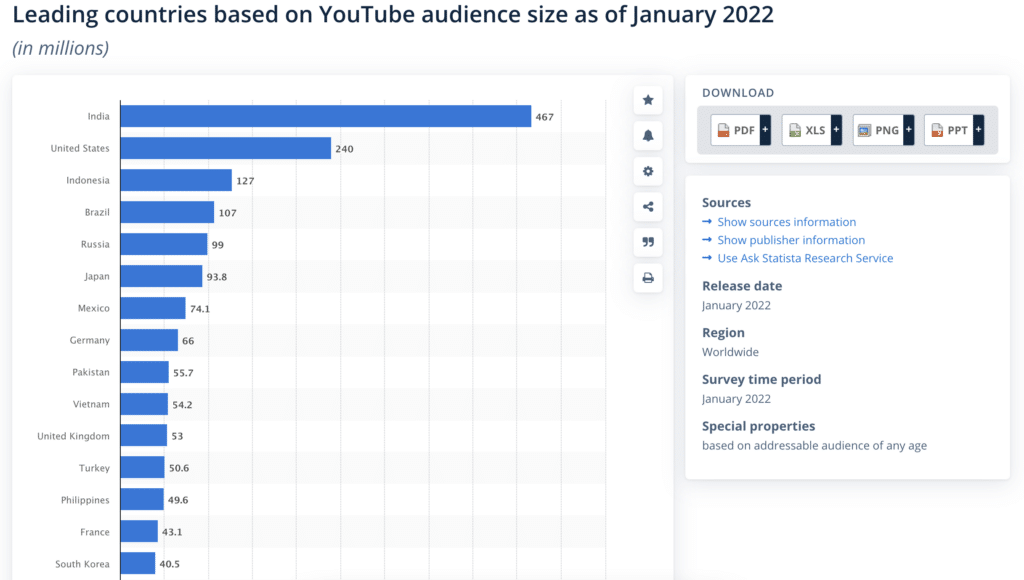Click the '(in millions)' subtitle
The height and width of the screenshot is (580, 1024).
[x=61, y=48]
